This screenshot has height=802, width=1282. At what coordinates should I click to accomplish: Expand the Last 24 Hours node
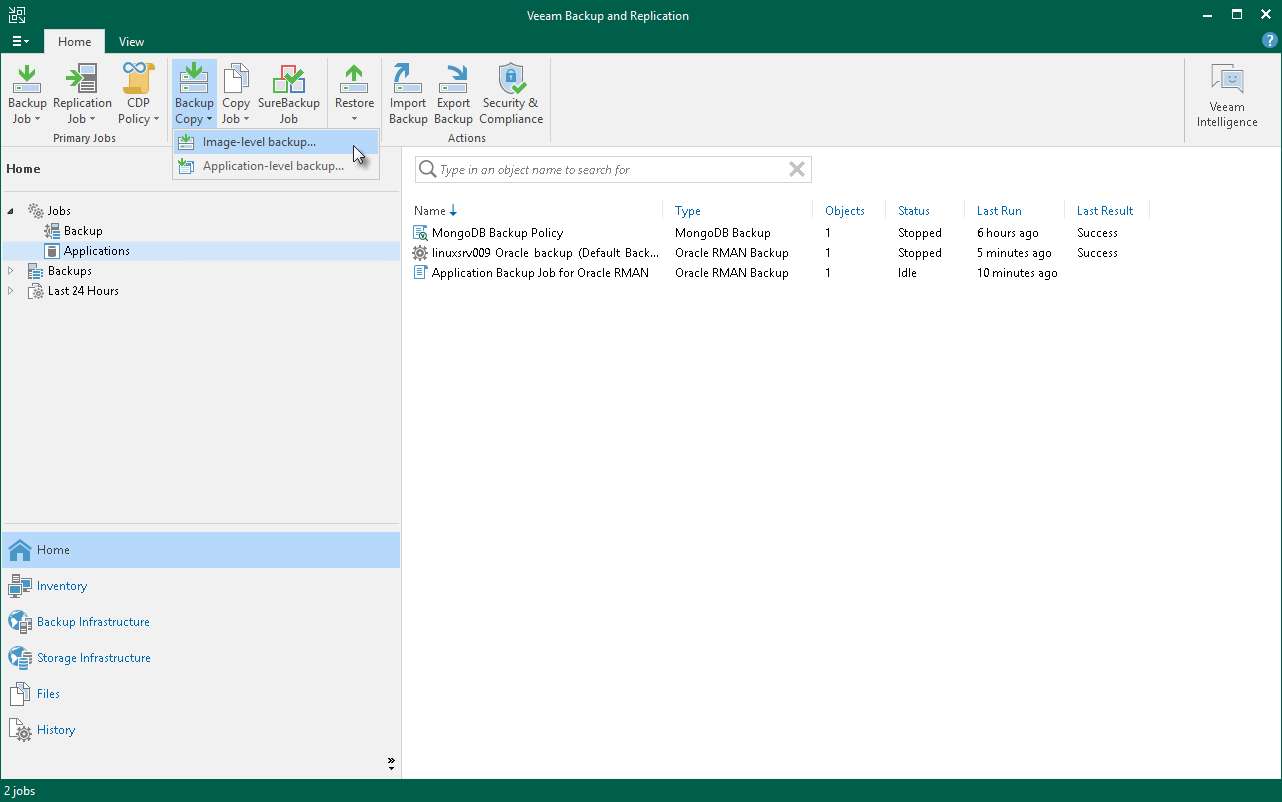tap(11, 291)
